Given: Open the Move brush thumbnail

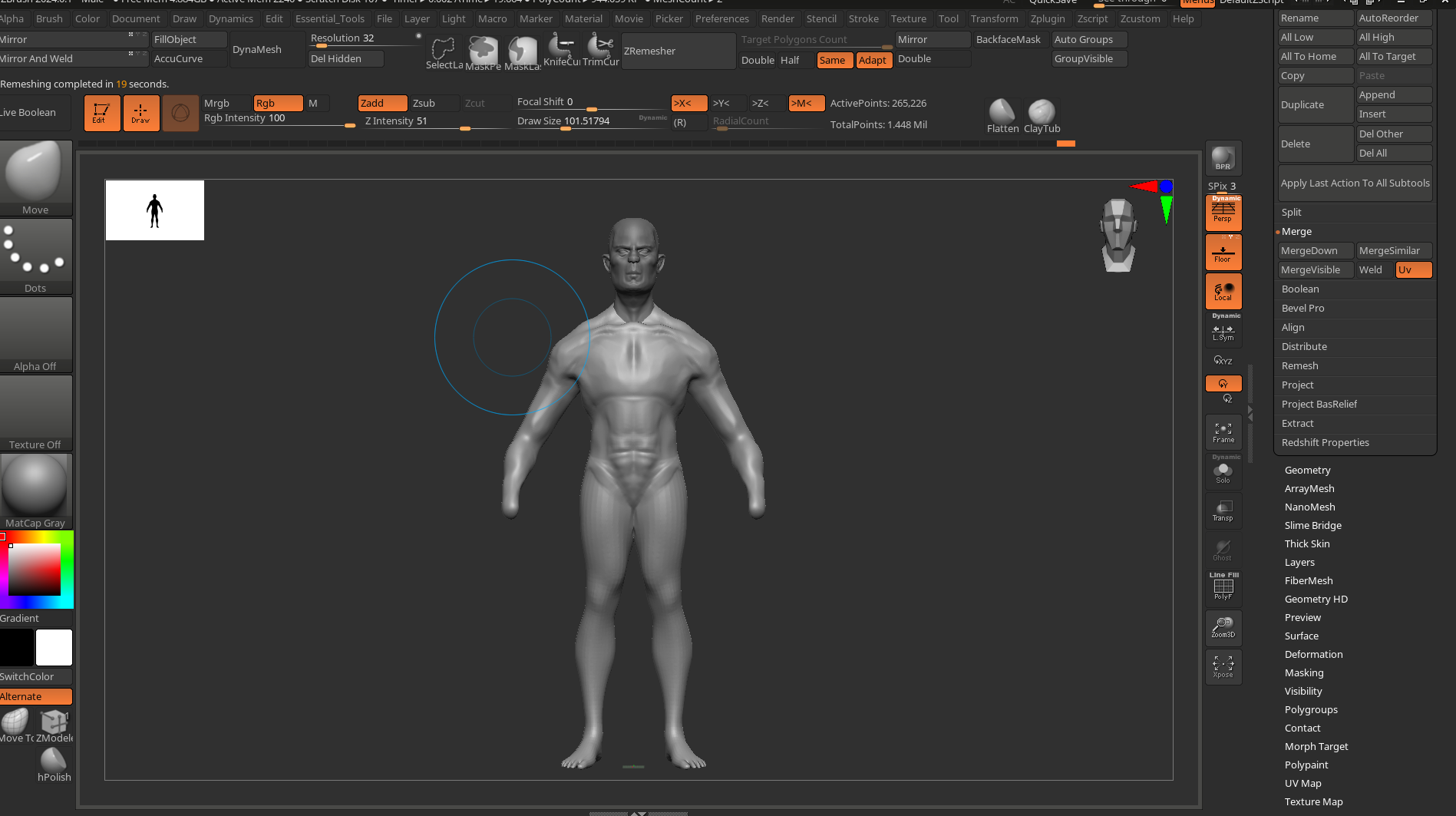Looking at the screenshot, I should 35,178.
